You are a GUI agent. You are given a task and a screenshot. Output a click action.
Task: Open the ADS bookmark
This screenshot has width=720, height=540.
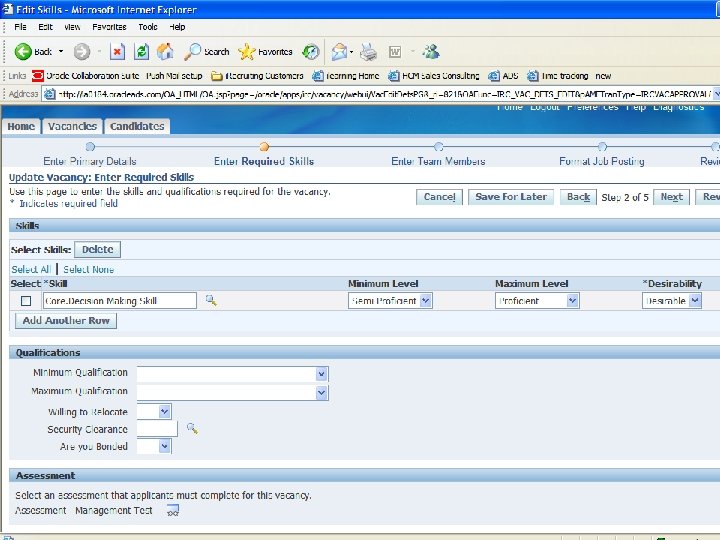(x=503, y=76)
